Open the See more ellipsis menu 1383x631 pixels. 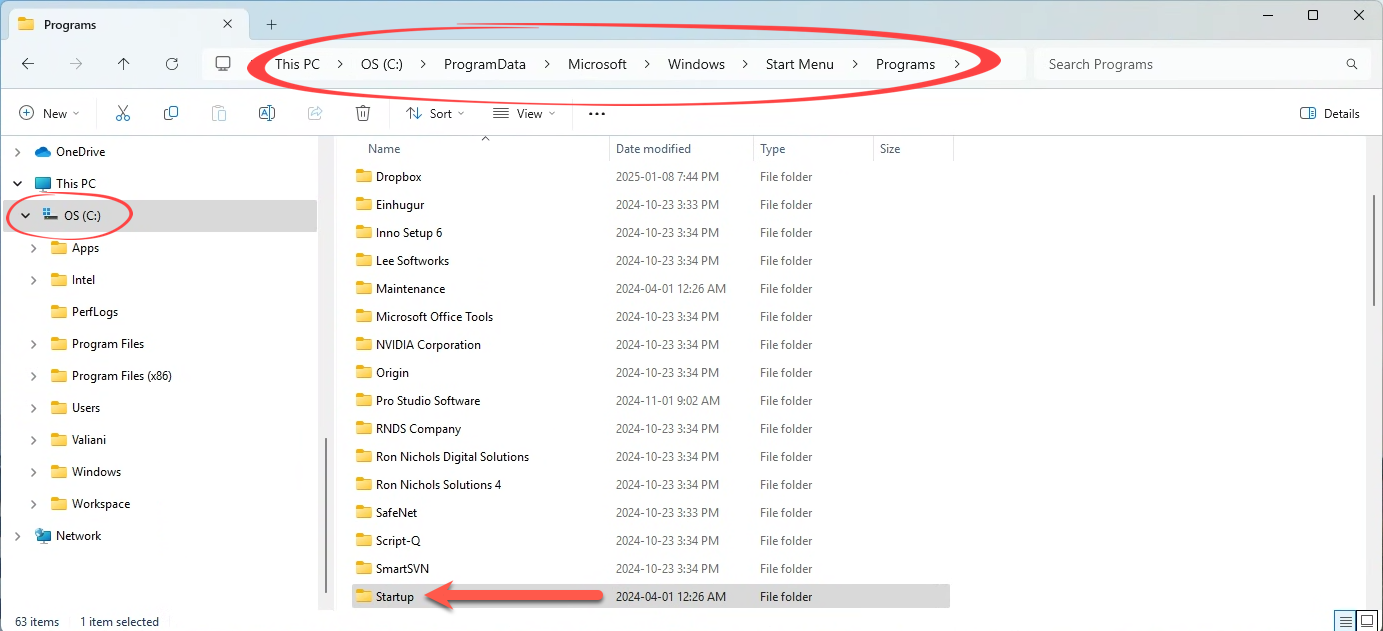597,114
